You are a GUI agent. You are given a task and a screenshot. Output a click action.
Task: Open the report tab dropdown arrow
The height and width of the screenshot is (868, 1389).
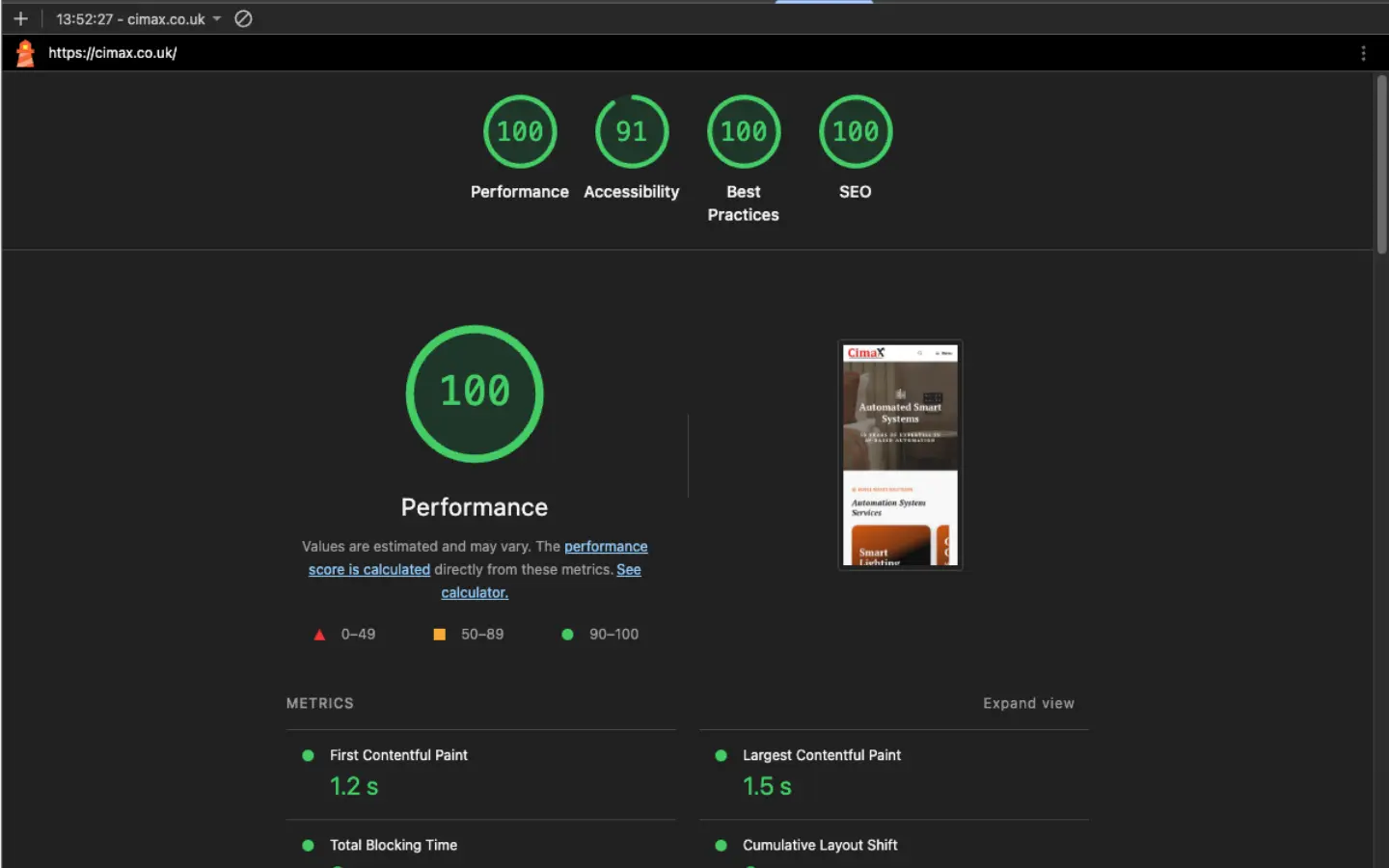(217, 17)
